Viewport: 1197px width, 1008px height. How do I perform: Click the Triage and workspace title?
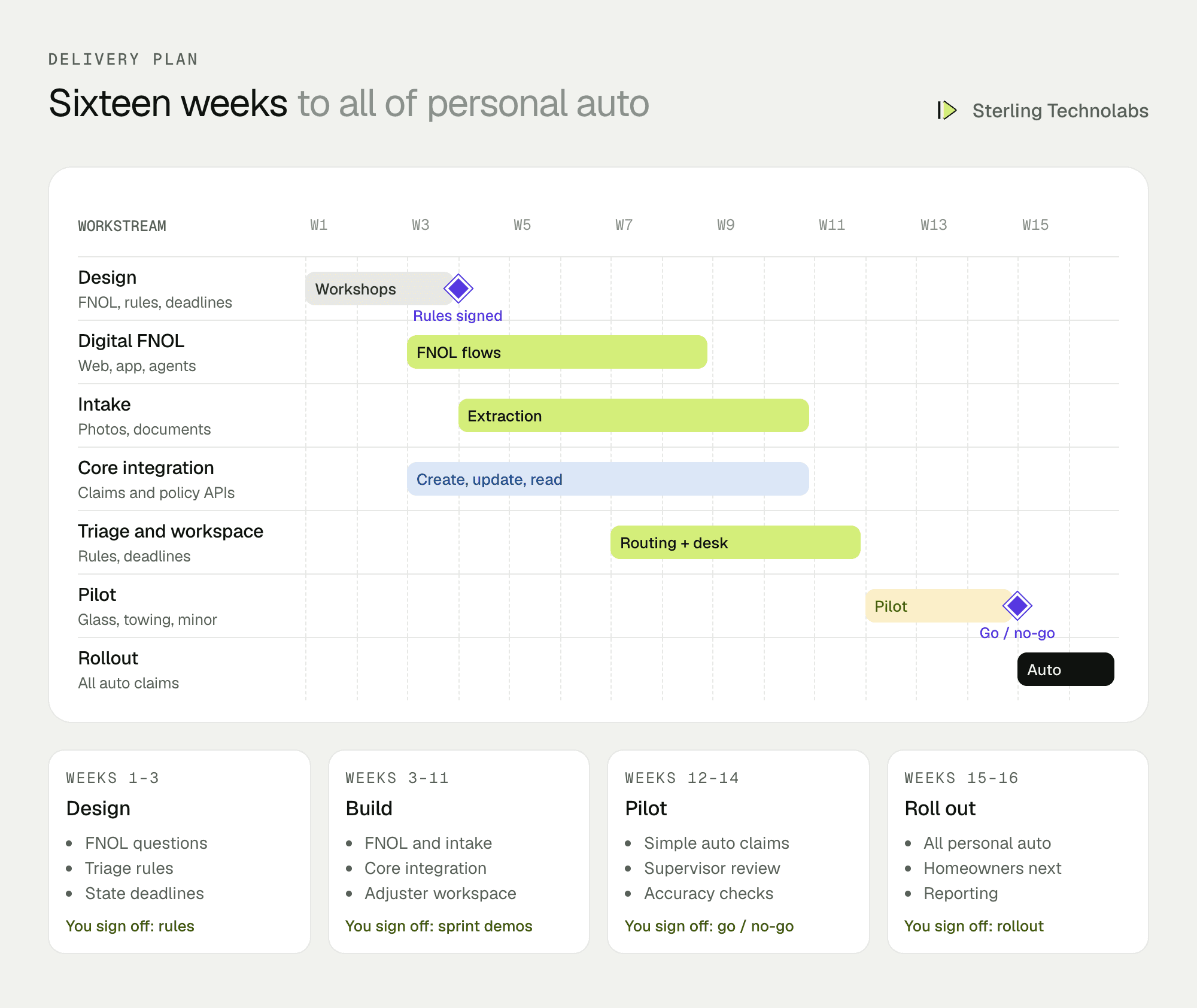pos(171,532)
